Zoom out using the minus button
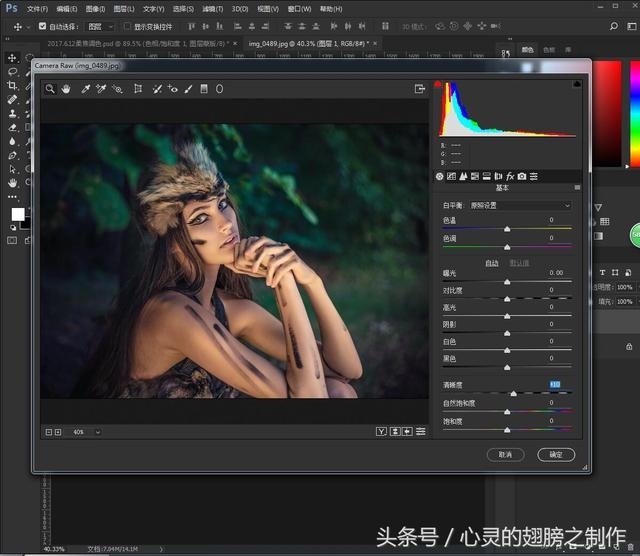This screenshot has width=640, height=556. [x=49, y=432]
